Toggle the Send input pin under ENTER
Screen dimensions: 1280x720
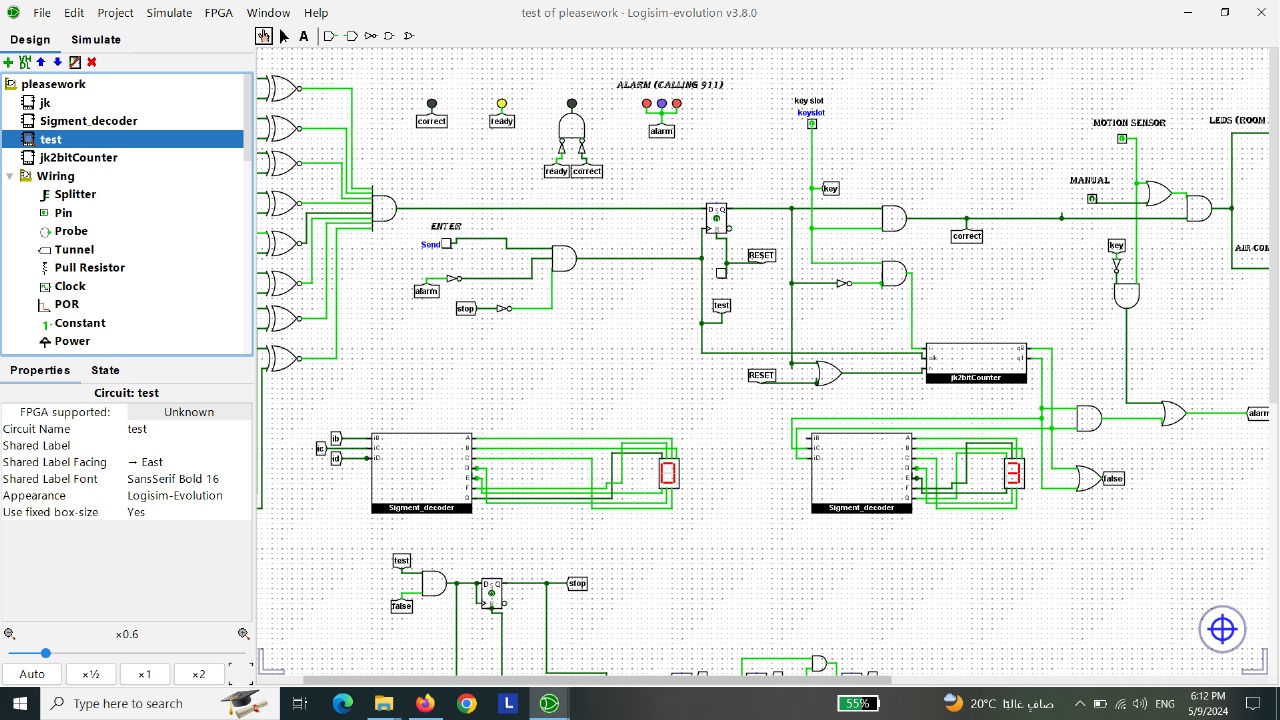tap(447, 244)
